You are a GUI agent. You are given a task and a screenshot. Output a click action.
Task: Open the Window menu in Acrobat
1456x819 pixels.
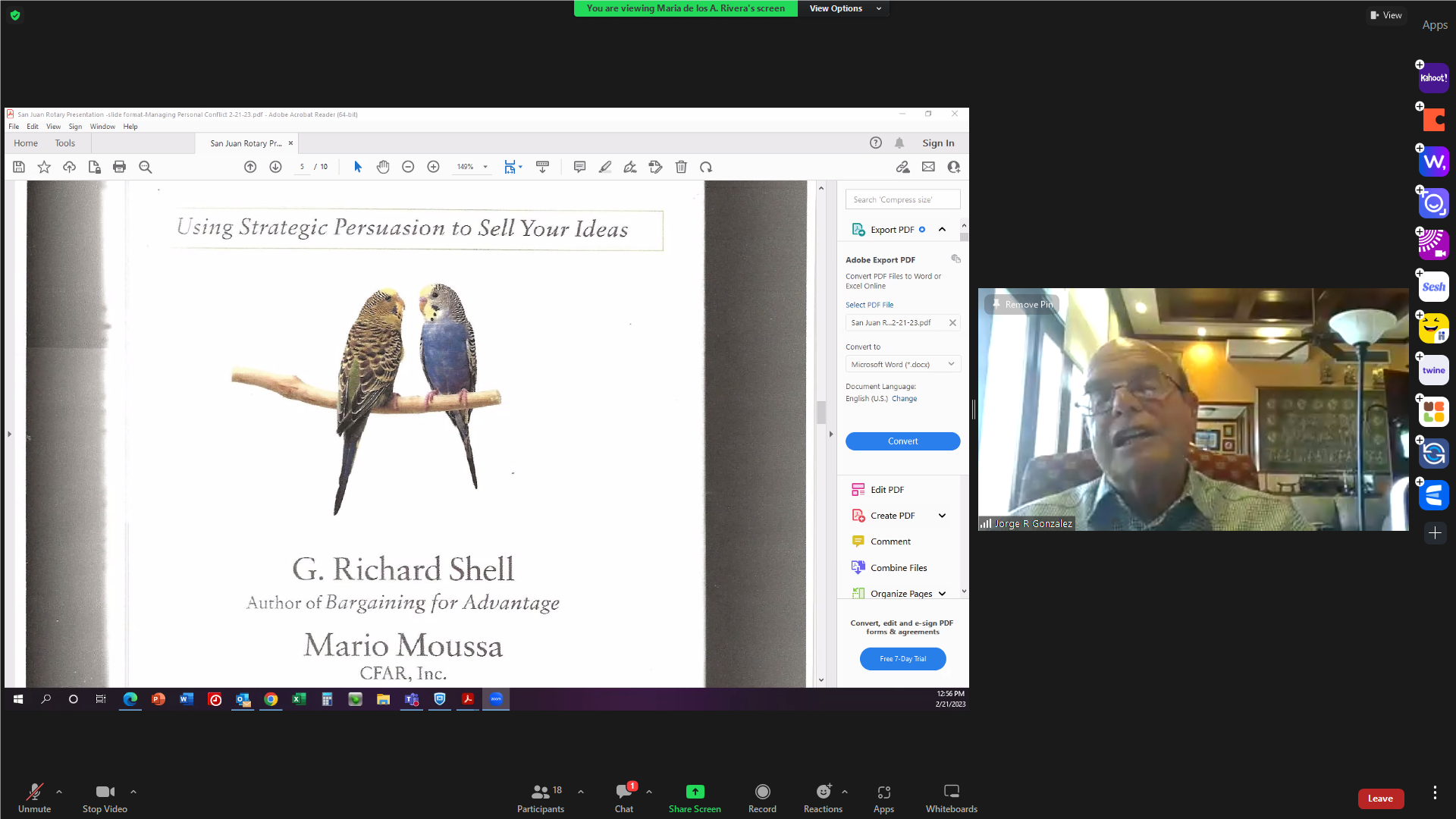[x=102, y=127]
